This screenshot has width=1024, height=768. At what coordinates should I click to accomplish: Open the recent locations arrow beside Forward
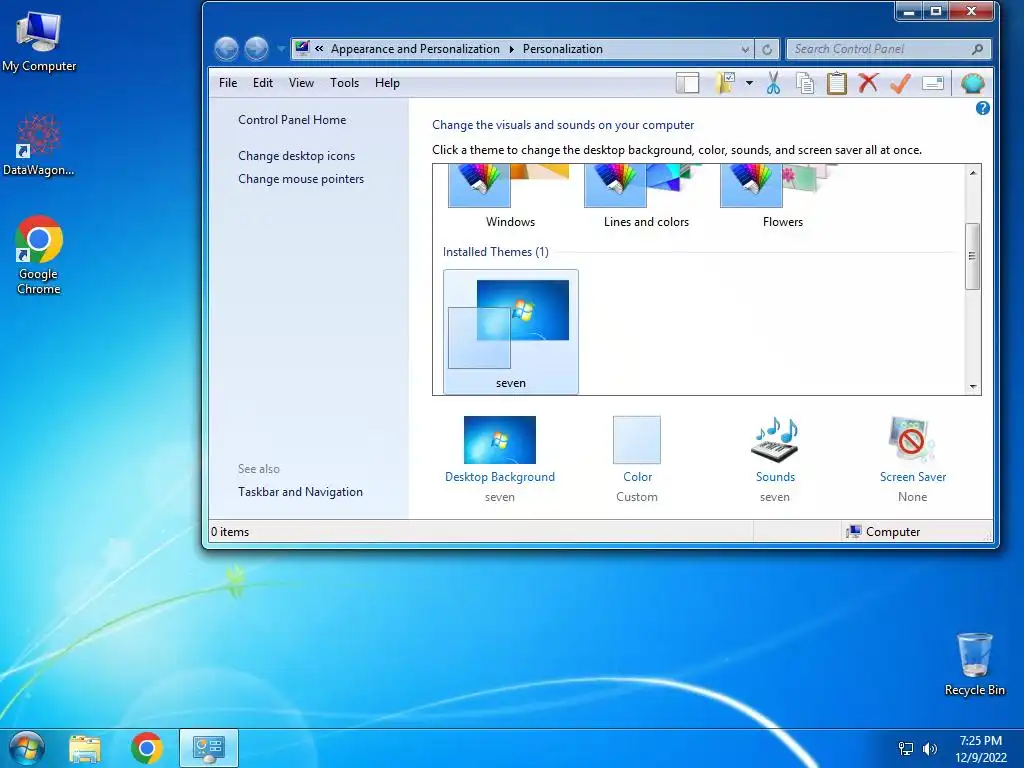pos(281,49)
